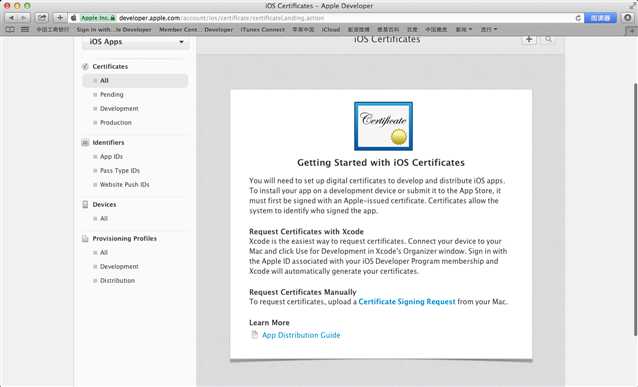
Task: Go forward with the Safari forward arrow
Action: (x=24, y=18)
